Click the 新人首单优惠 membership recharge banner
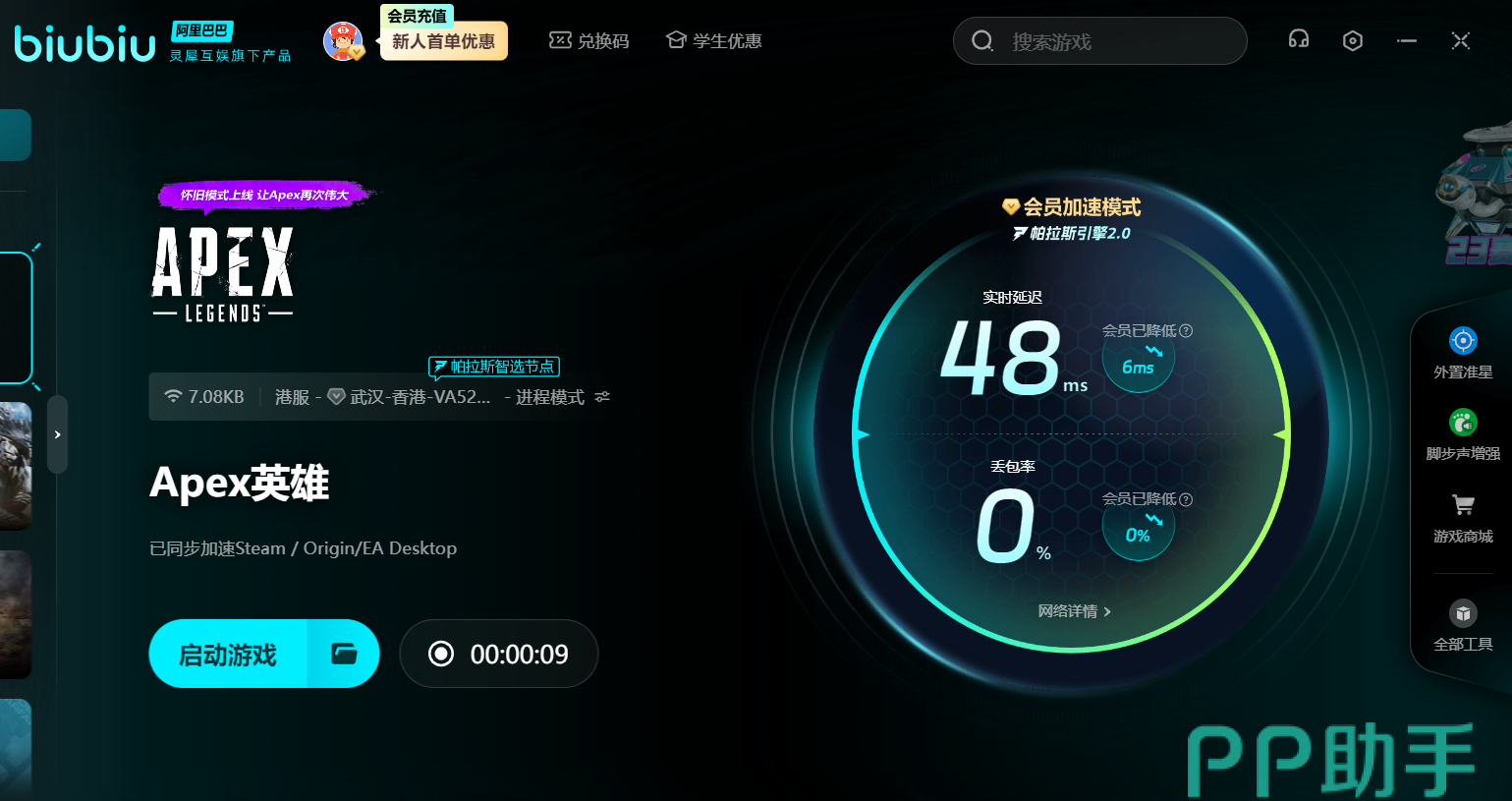The width and height of the screenshot is (1512, 801). pos(443,41)
